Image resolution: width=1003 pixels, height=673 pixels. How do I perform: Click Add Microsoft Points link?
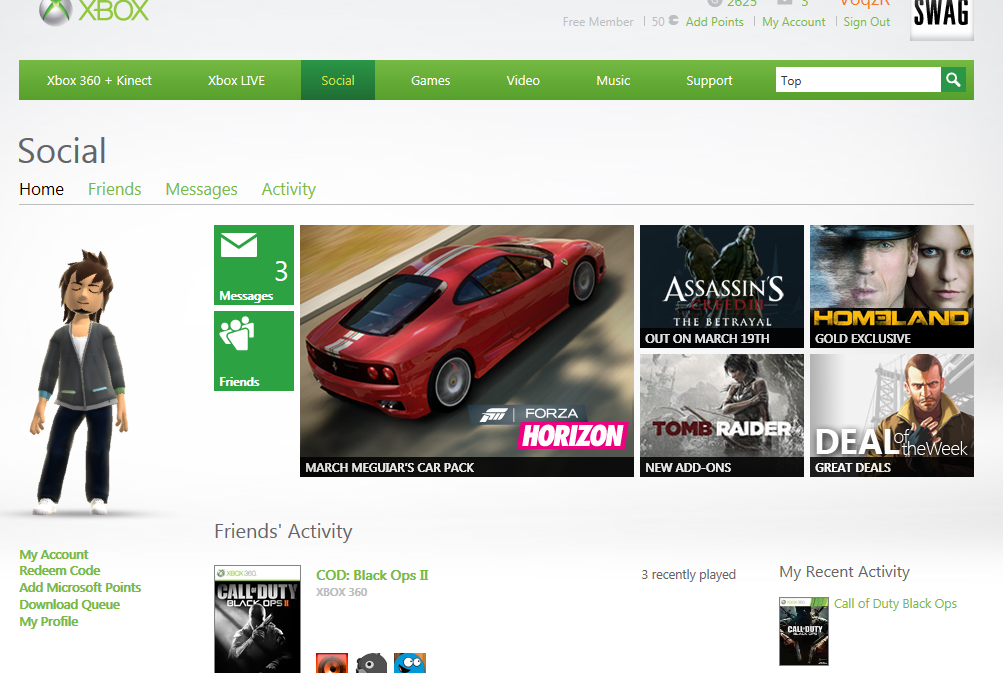pos(80,587)
